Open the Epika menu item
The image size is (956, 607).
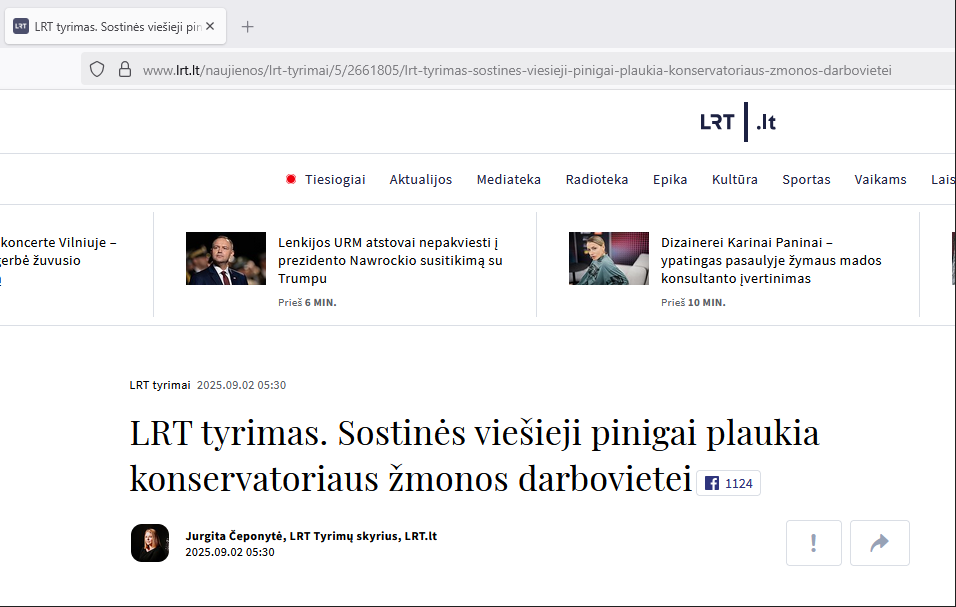(x=670, y=180)
